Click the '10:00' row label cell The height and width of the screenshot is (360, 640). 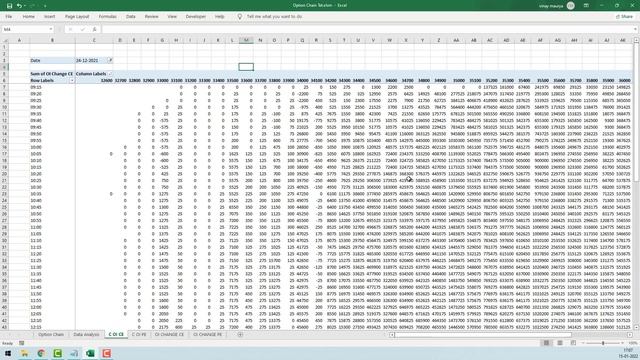coord(52,147)
